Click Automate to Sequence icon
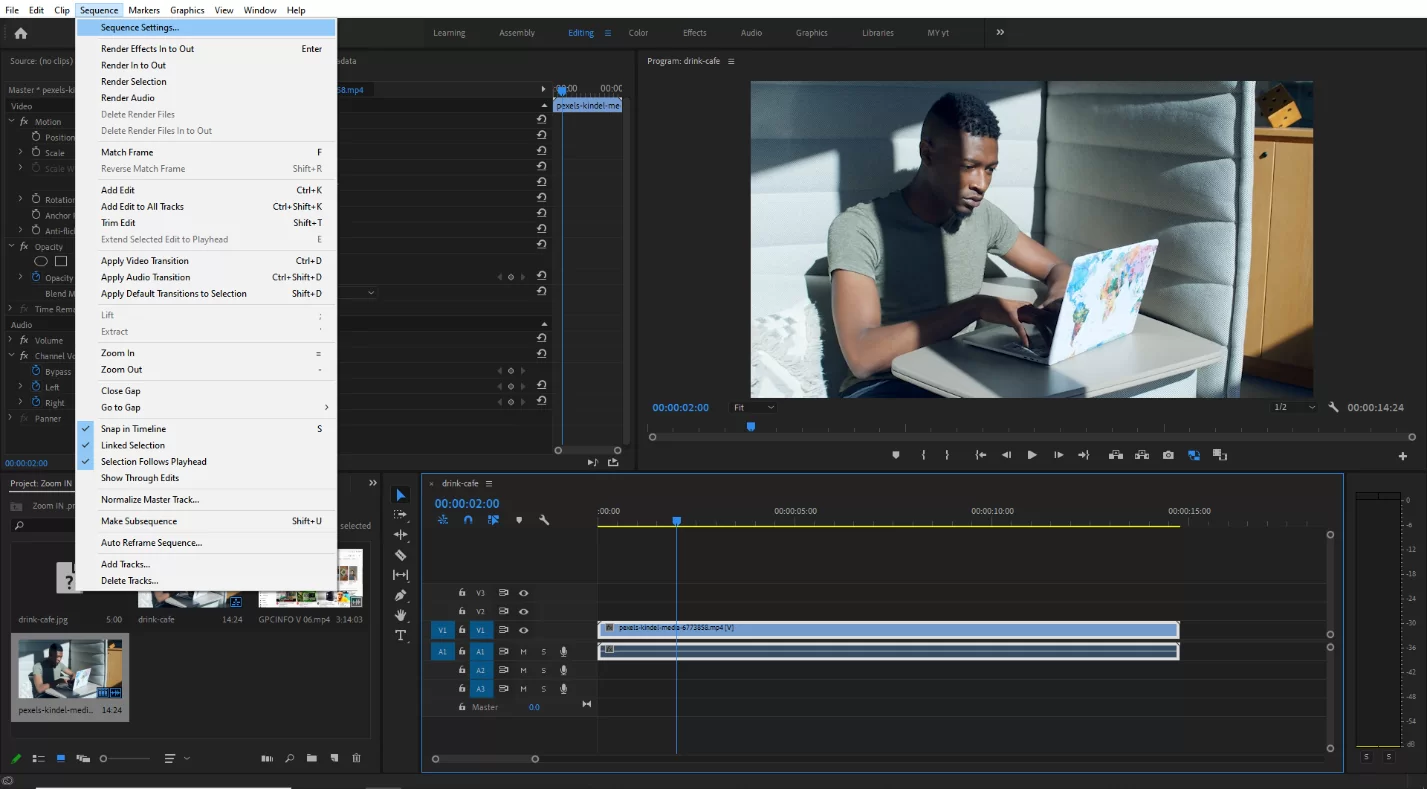The image size is (1427, 789). tap(267, 758)
